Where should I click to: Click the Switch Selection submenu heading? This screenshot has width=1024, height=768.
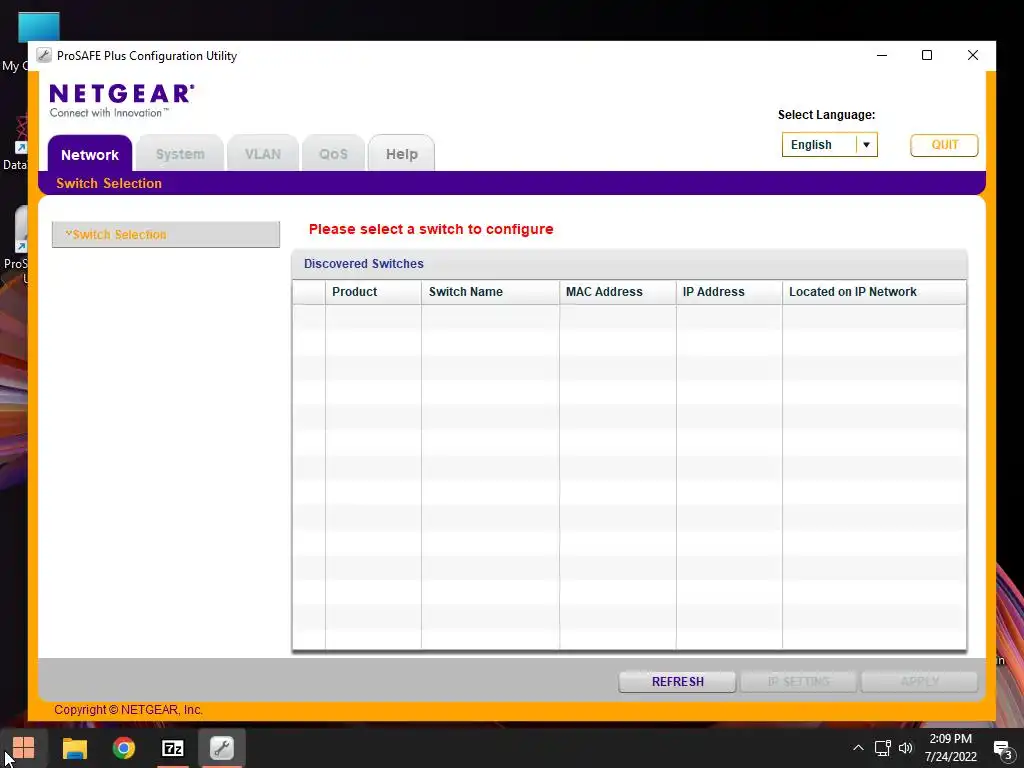tap(108, 184)
